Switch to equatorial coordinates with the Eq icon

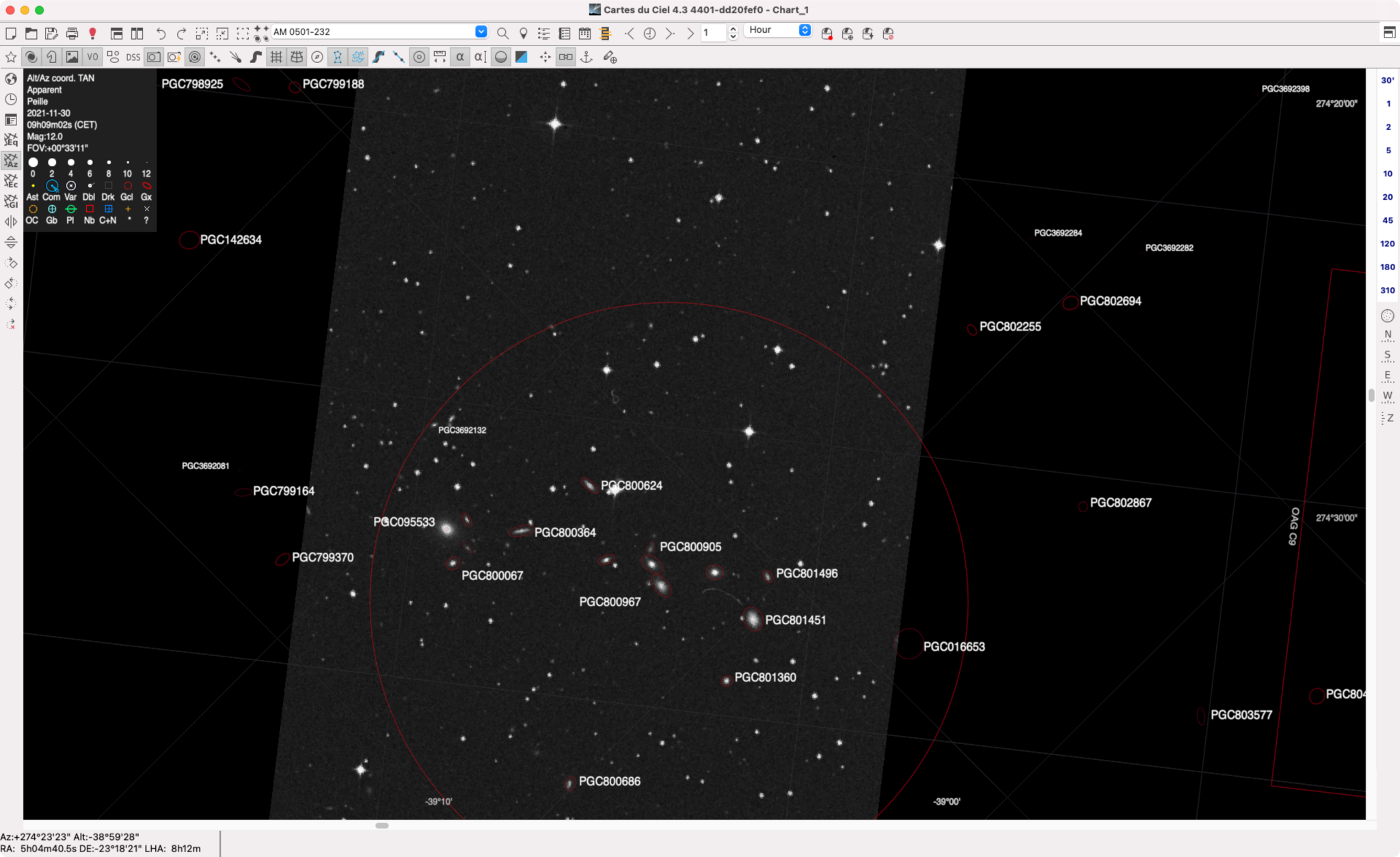[11, 140]
